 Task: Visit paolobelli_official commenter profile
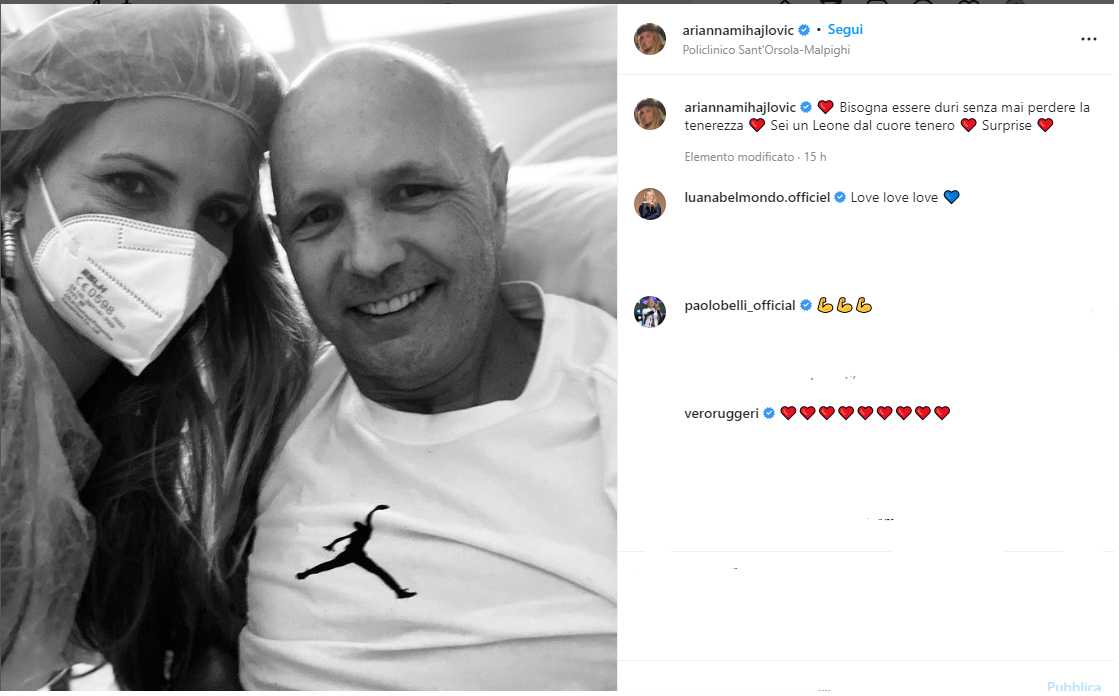[740, 306]
